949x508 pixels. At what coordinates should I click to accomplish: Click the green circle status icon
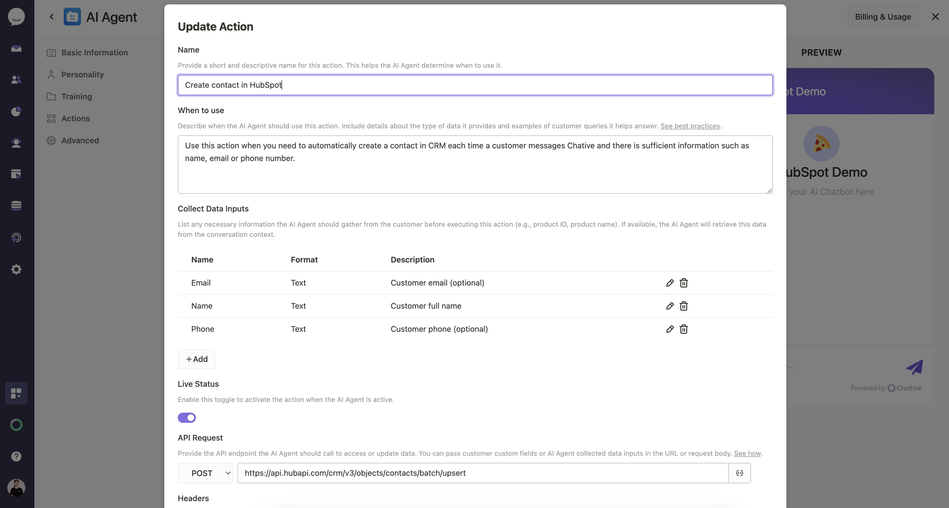coord(16,425)
